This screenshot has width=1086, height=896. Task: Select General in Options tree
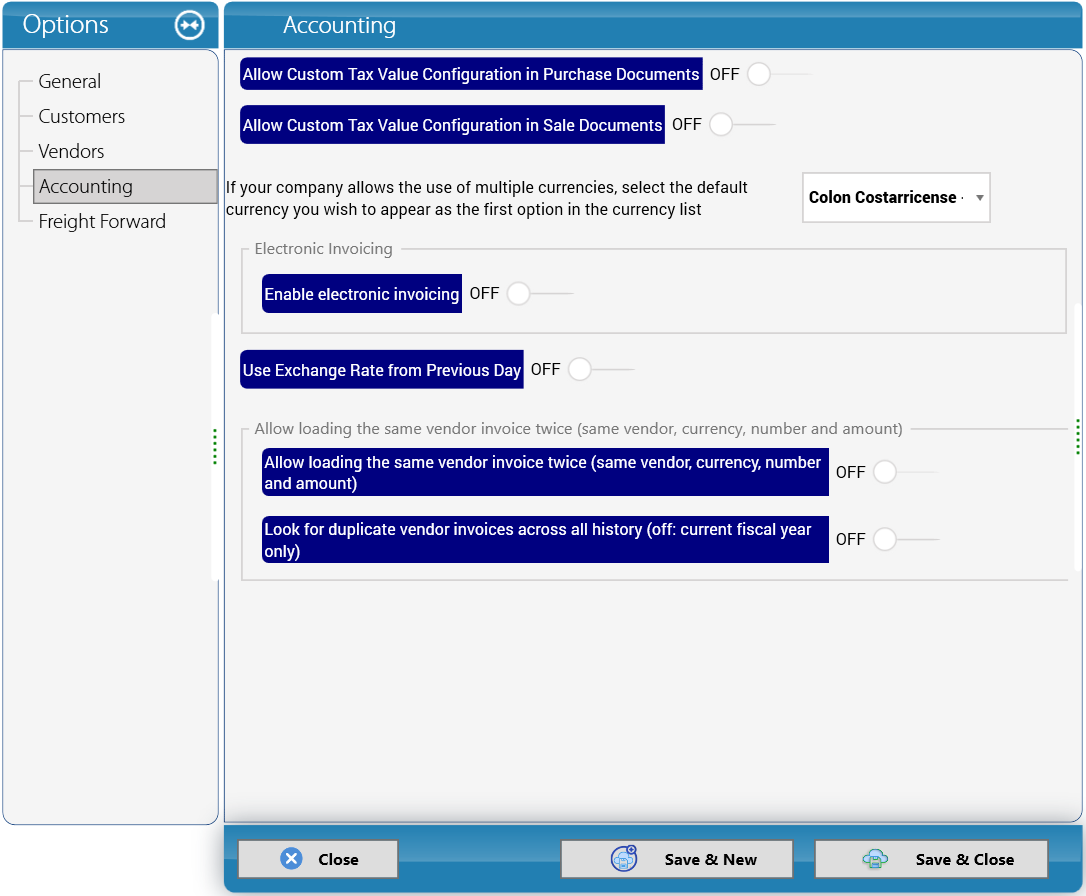[69, 81]
